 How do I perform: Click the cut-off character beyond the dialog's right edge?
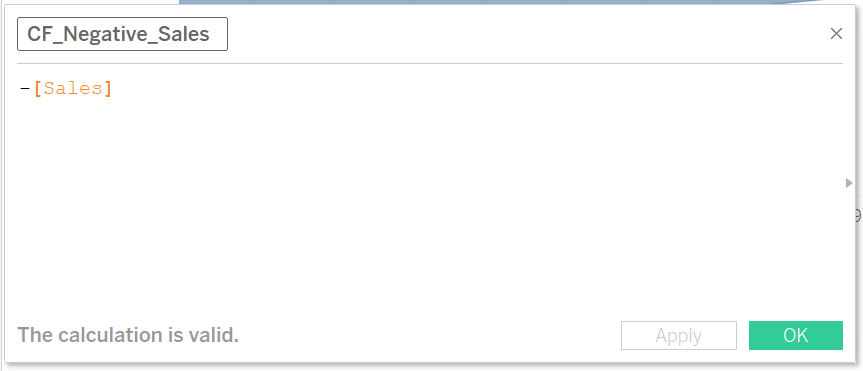click(859, 216)
